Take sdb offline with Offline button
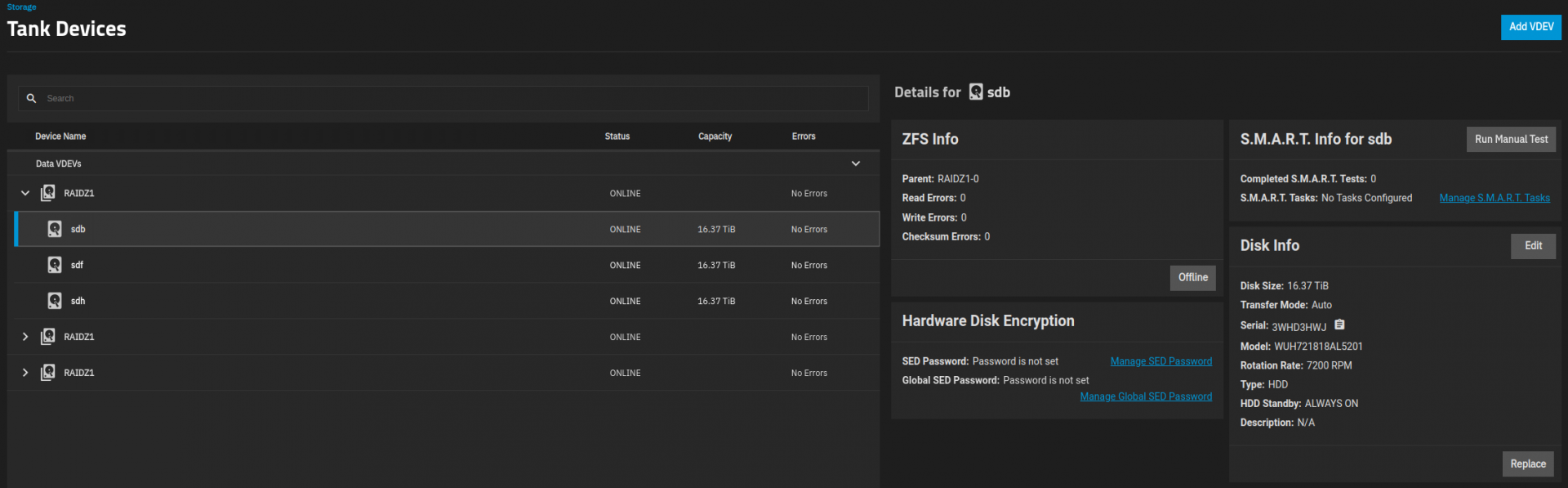 pyautogui.click(x=1192, y=278)
